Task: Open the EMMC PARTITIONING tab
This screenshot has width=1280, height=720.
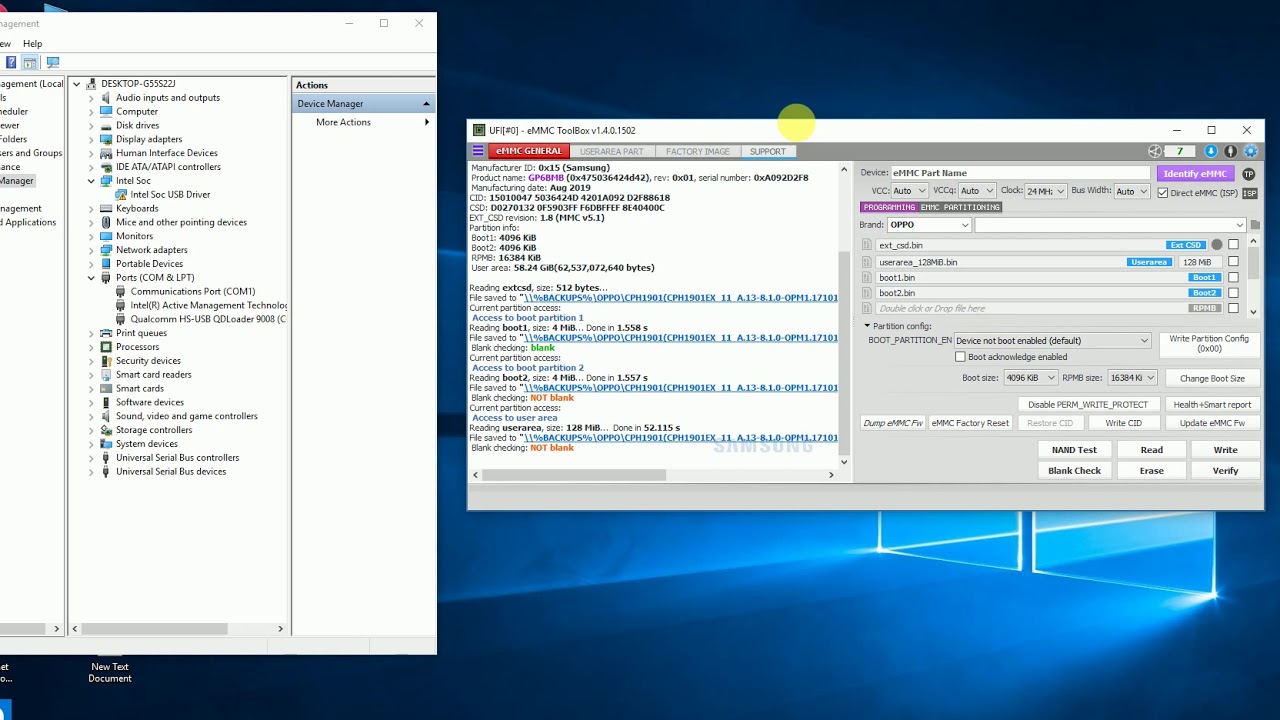Action: pyautogui.click(x=961, y=207)
